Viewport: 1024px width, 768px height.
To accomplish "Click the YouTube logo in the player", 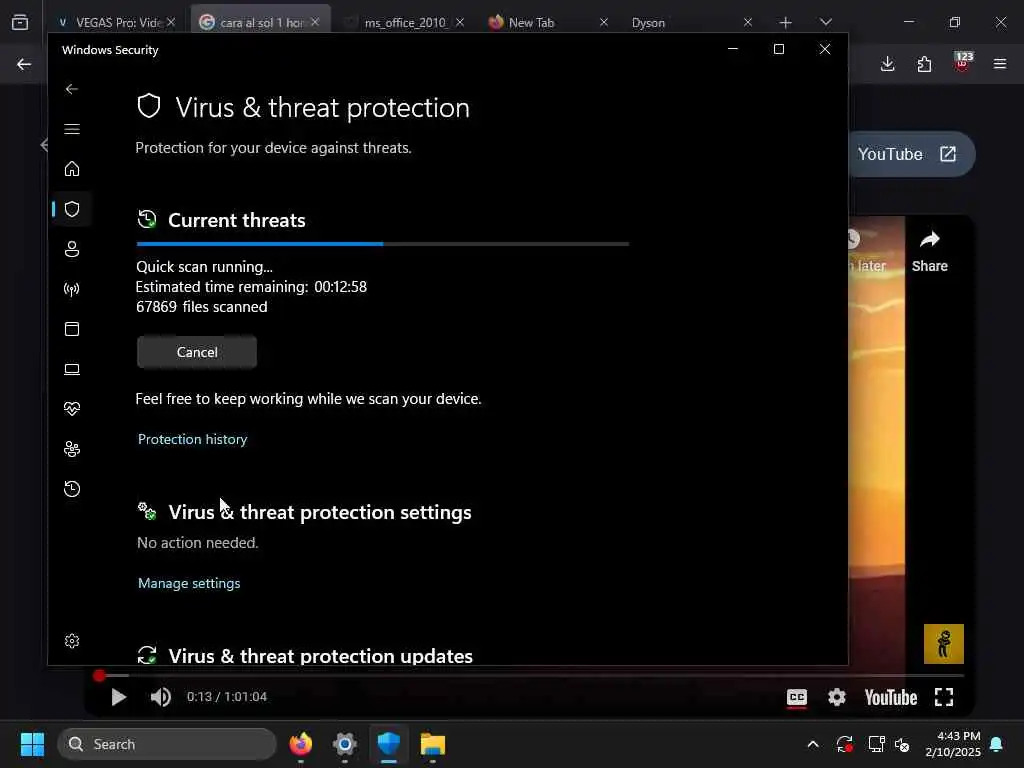I will (x=891, y=697).
